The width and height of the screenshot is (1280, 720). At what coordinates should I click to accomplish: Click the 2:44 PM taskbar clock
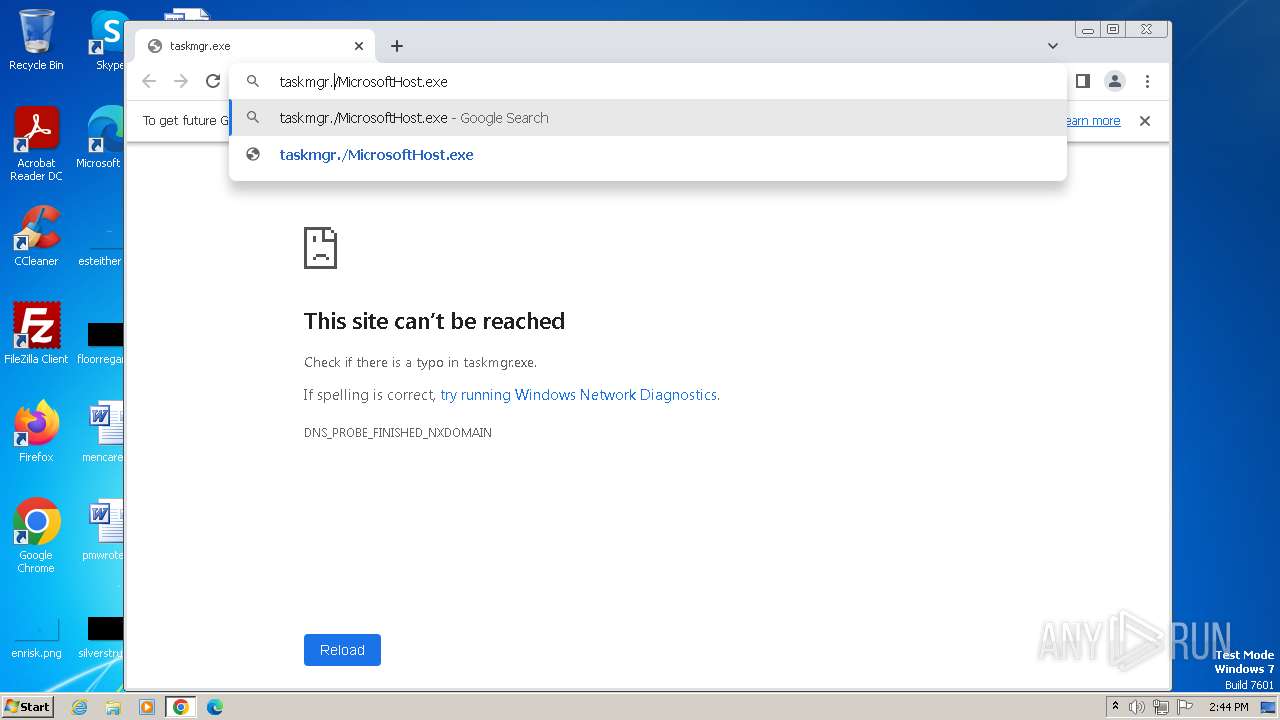1228,707
